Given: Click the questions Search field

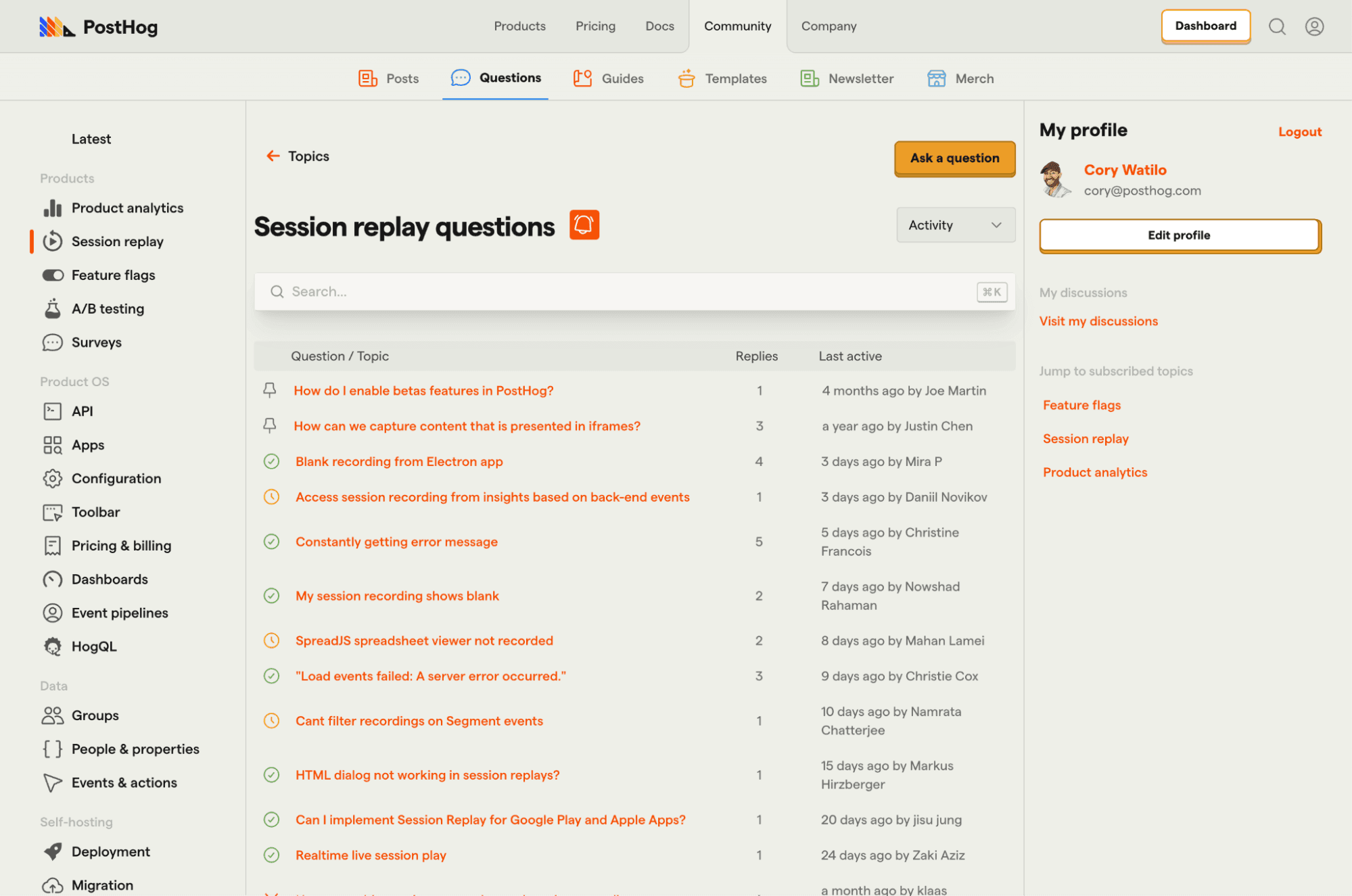Looking at the screenshot, I should click(634, 291).
